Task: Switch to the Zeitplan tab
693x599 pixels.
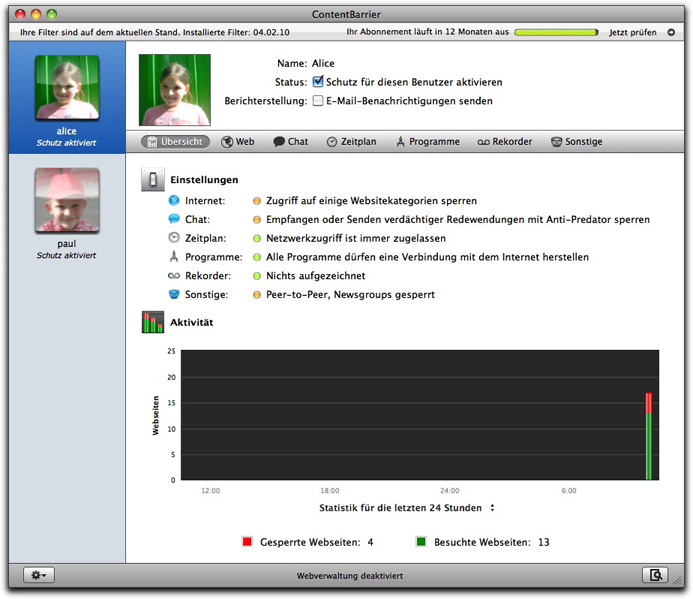Action: click(352, 141)
